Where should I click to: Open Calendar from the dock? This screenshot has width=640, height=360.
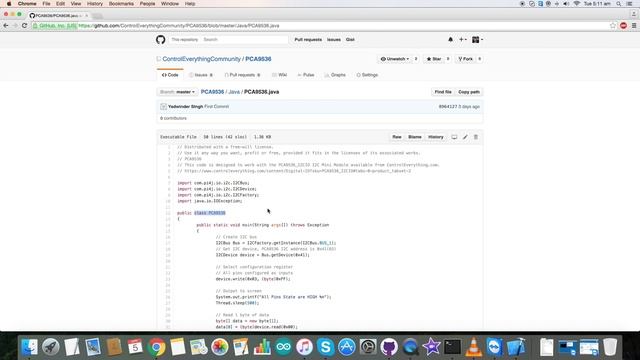coord(135,347)
